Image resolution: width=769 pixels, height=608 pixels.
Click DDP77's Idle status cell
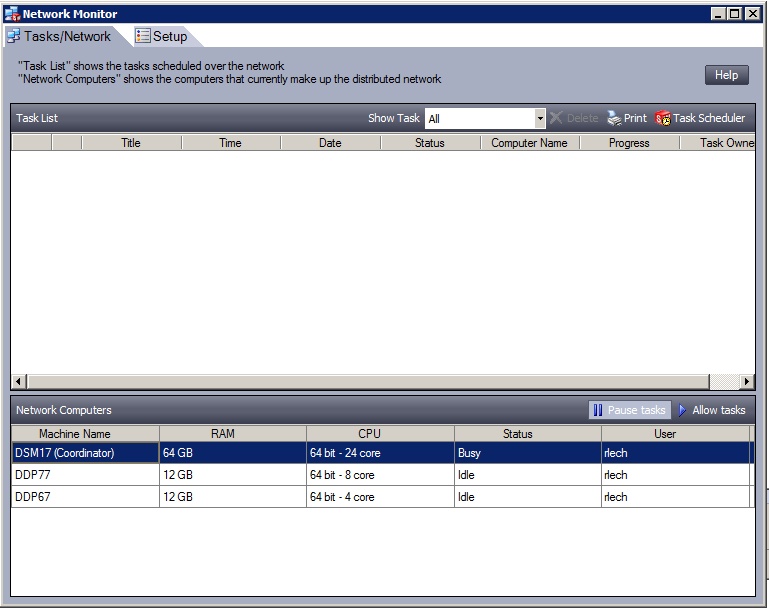click(x=528, y=475)
